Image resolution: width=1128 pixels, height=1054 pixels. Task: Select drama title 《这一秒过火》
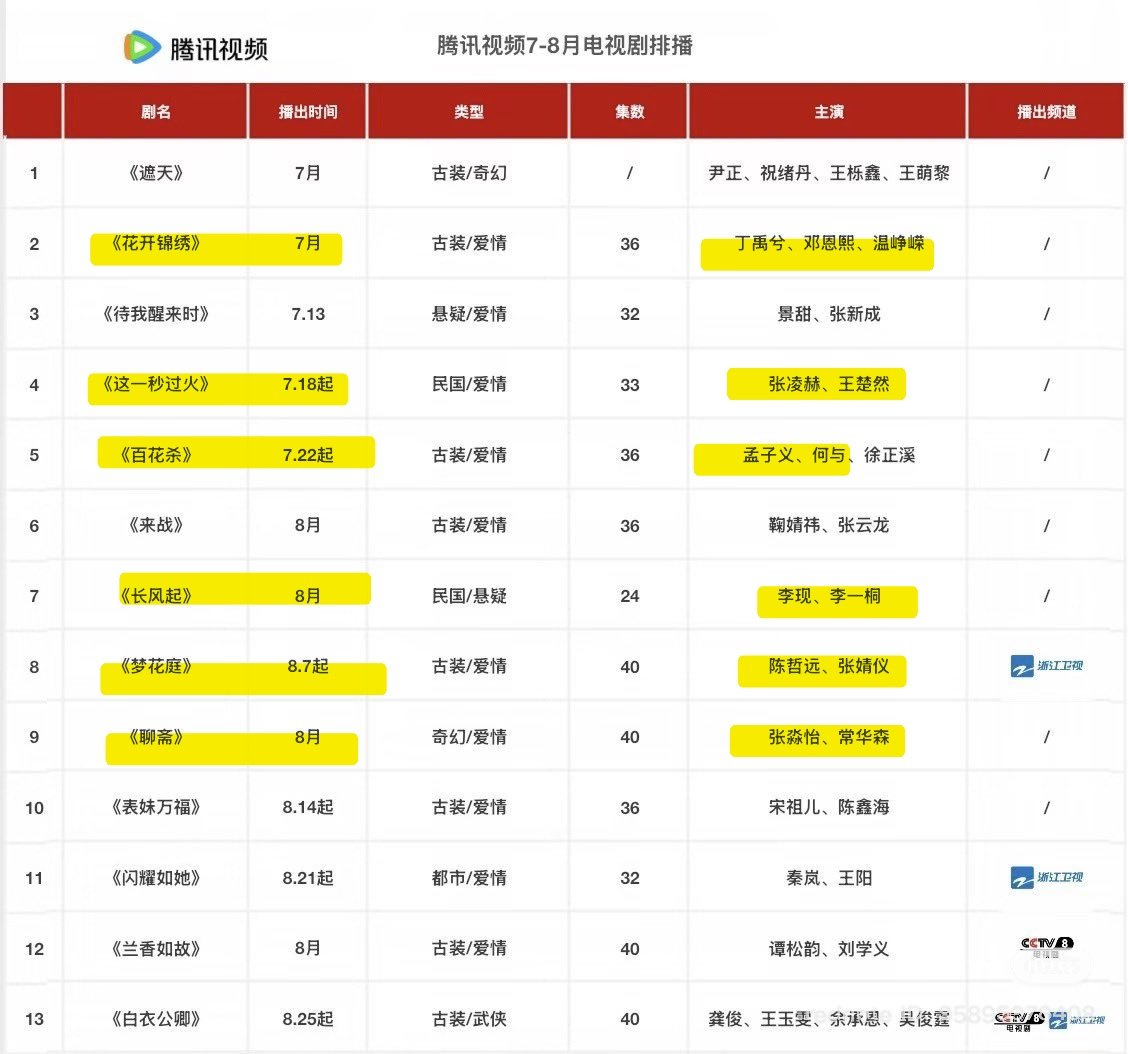[x=155, y=384]
